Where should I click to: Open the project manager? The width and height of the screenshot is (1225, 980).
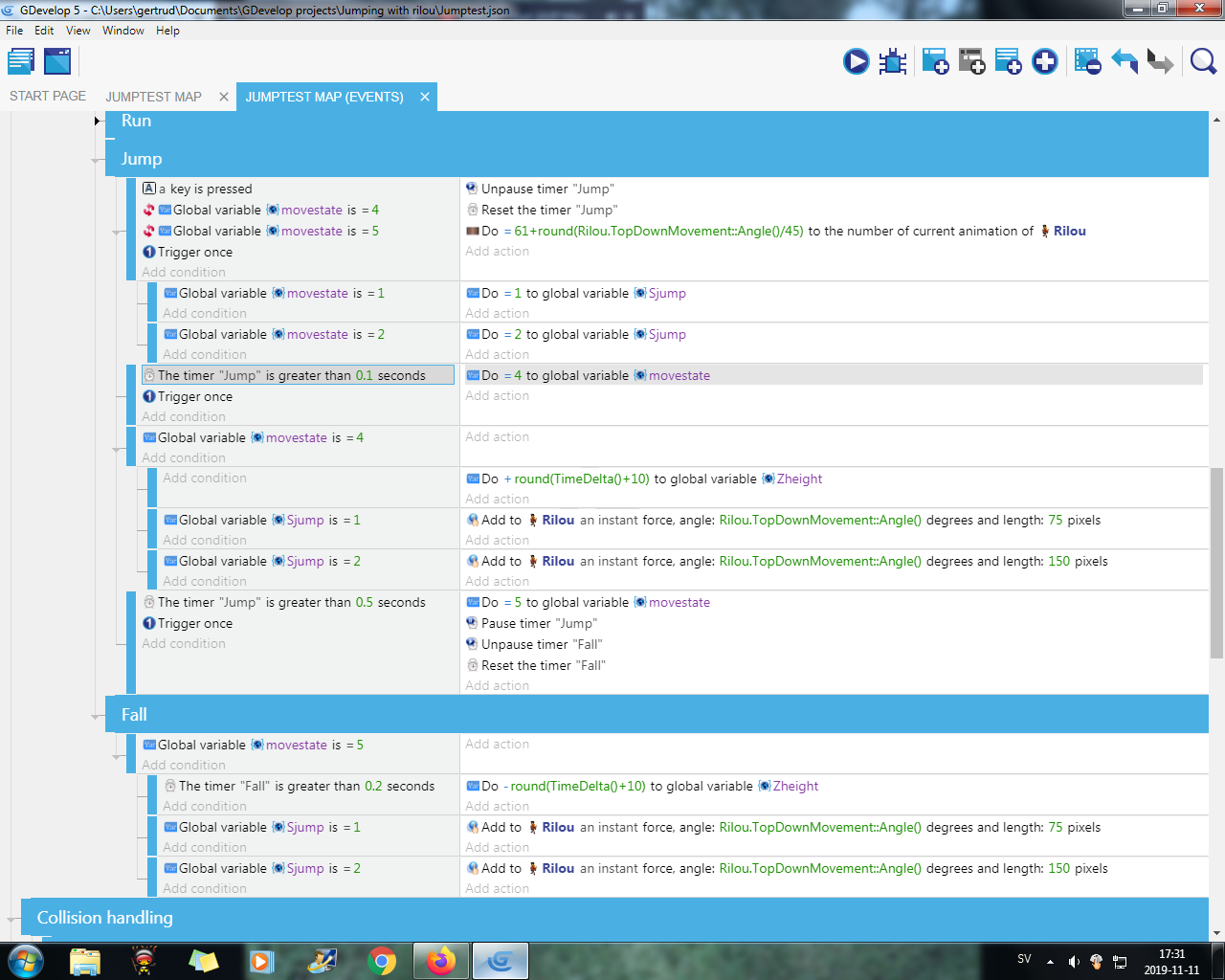[x=20, y=60]
